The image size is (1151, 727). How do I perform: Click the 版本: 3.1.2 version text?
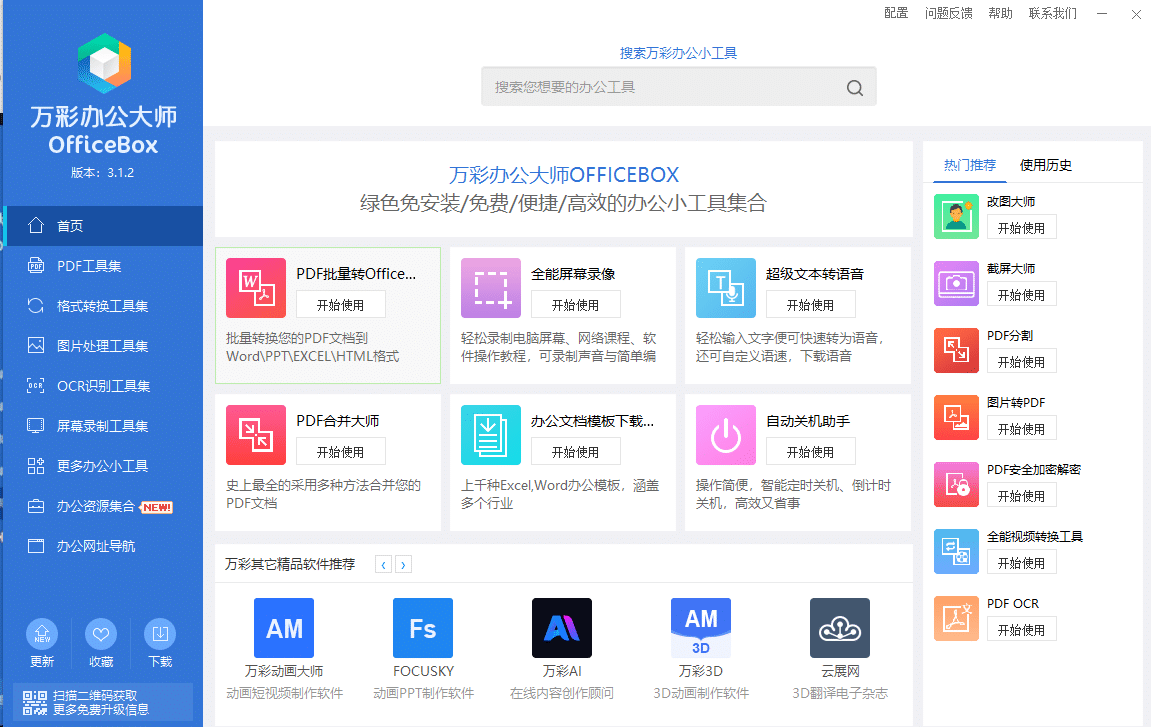pyautogui.click(x=102, y=173)
